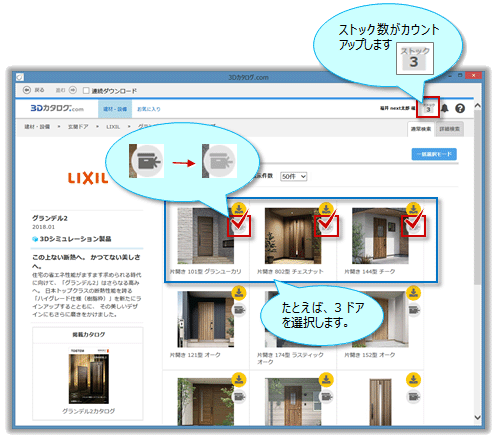This screenshot has height=440, width=497.
Task: Switch to the 建材・設備 tab
Action: 115,109
